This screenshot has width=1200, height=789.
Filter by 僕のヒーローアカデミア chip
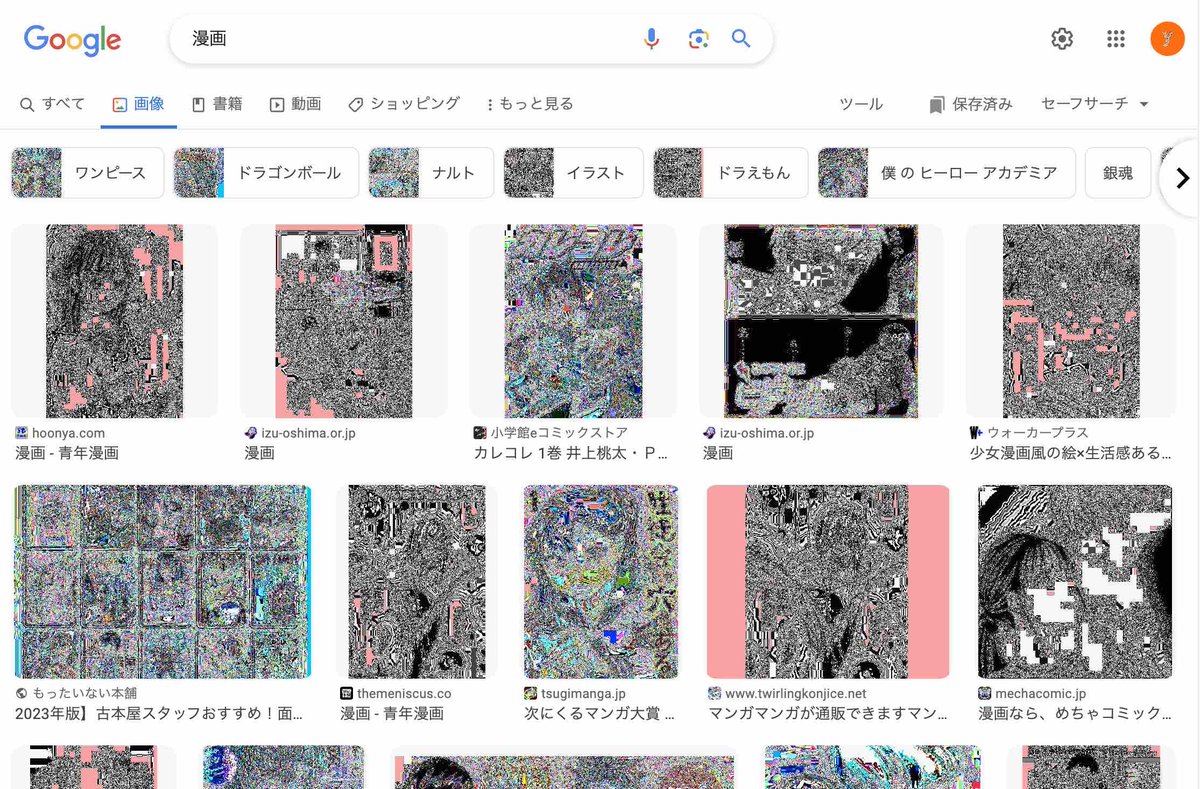[946, 173]
